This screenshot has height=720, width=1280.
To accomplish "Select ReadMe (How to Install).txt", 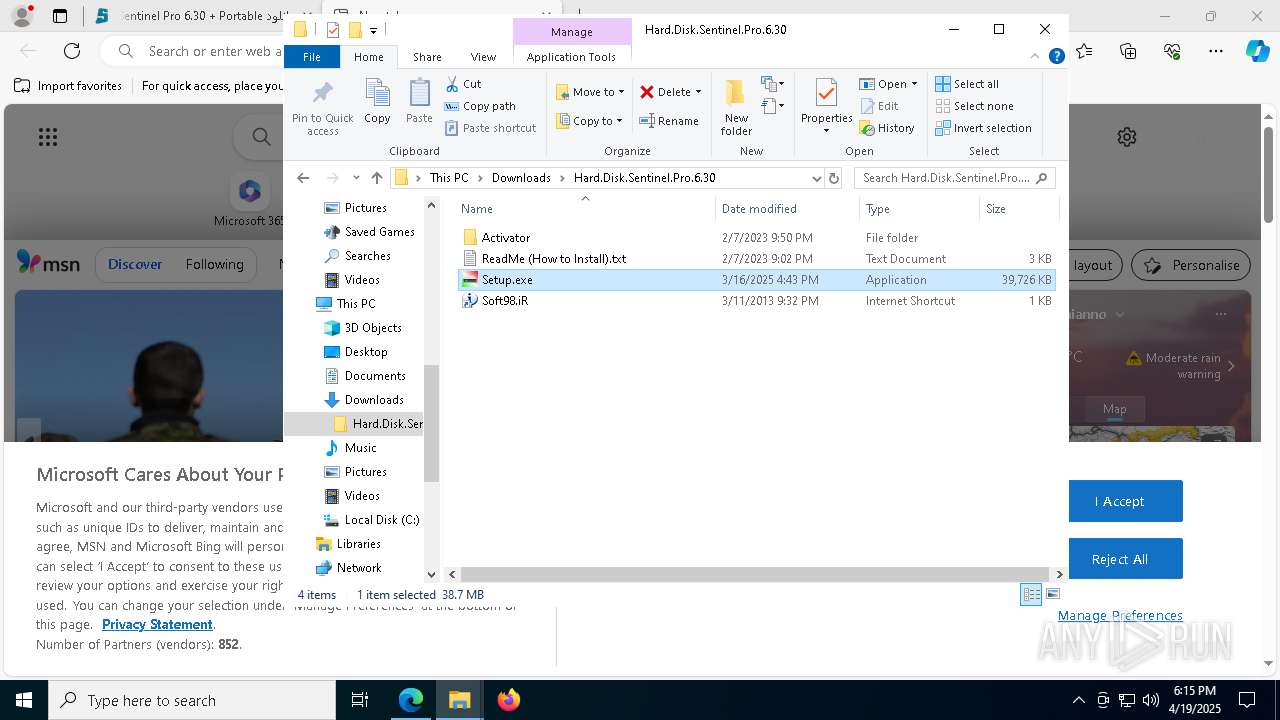I will [554, 259].
